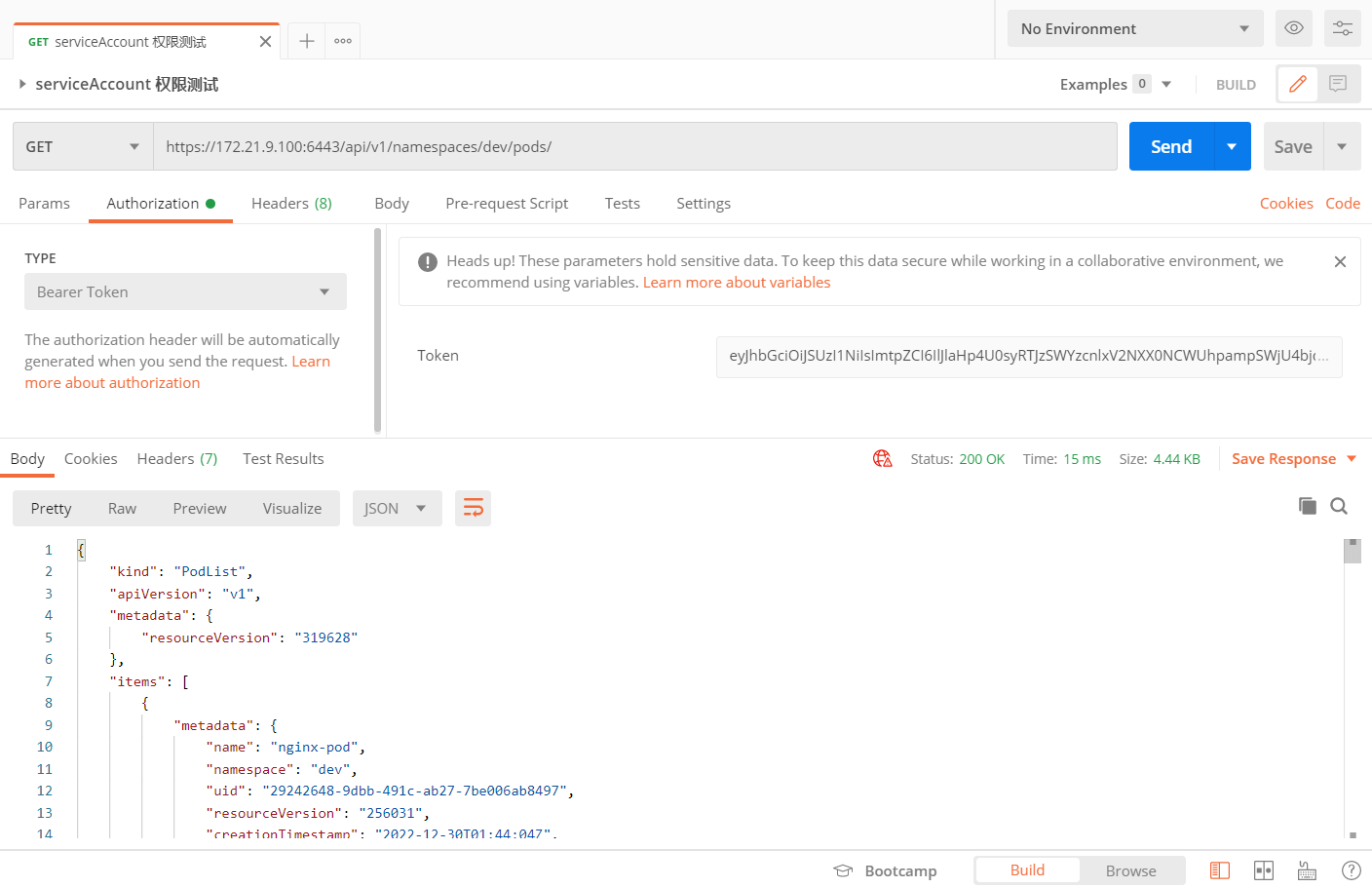Expand the serviceAccount request name triangle

point(22,85)
